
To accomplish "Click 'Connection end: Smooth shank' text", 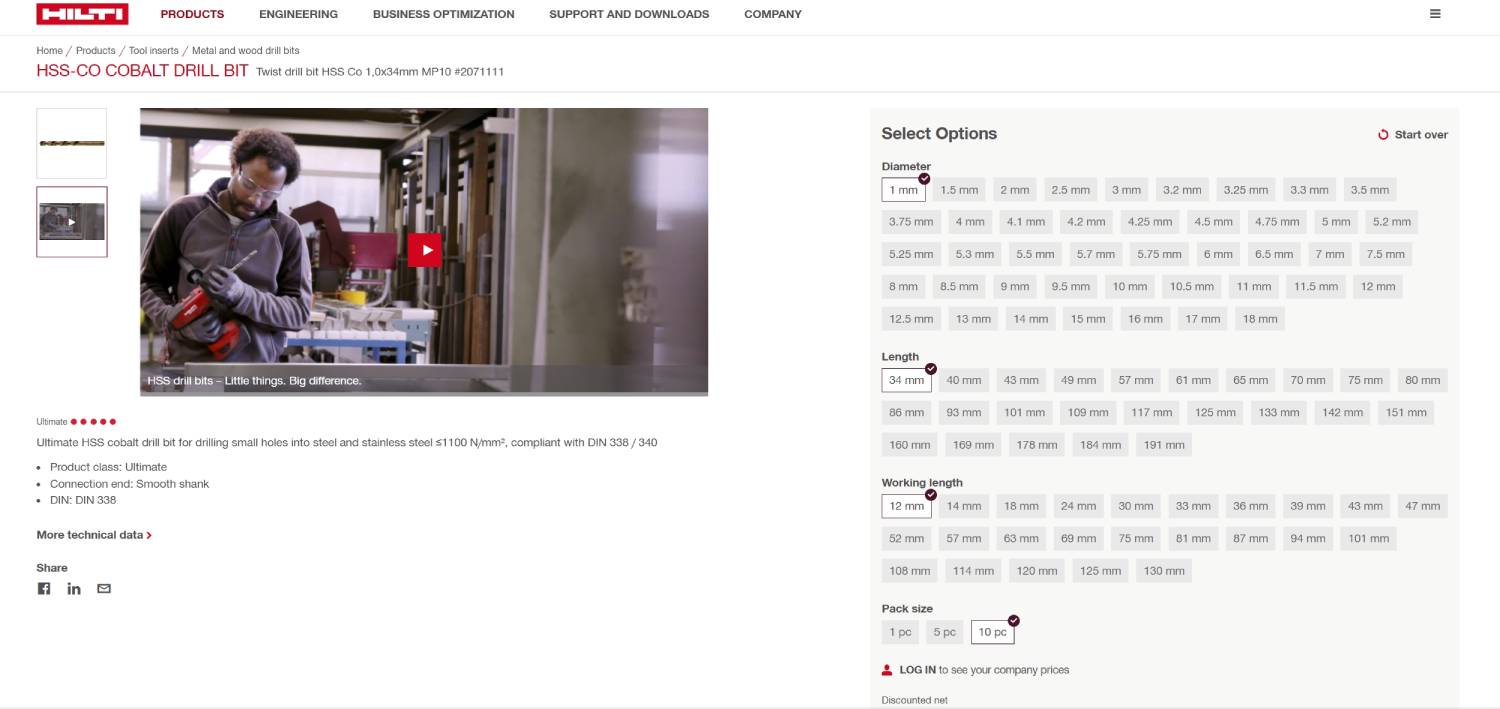I will (x=129, y=484).
